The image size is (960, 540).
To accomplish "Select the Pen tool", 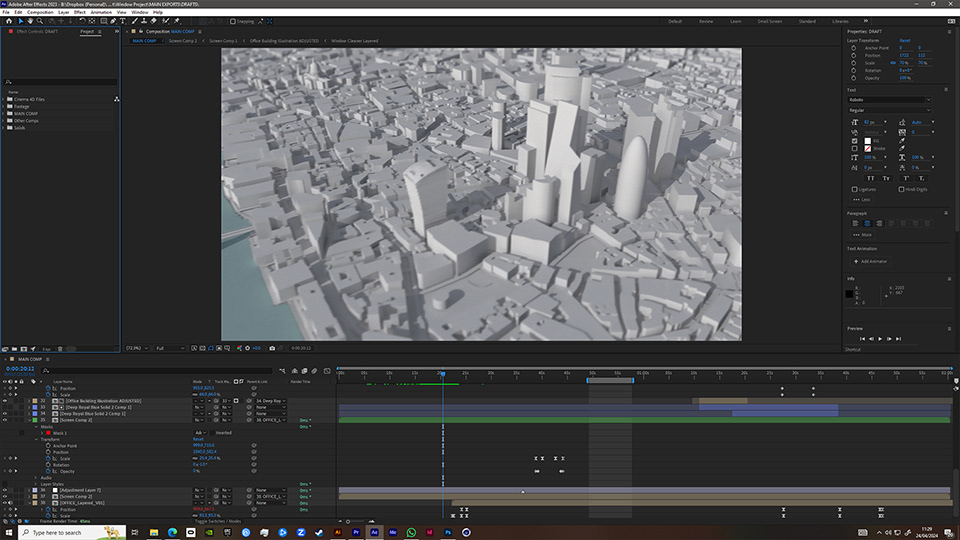I will (113, 21).
